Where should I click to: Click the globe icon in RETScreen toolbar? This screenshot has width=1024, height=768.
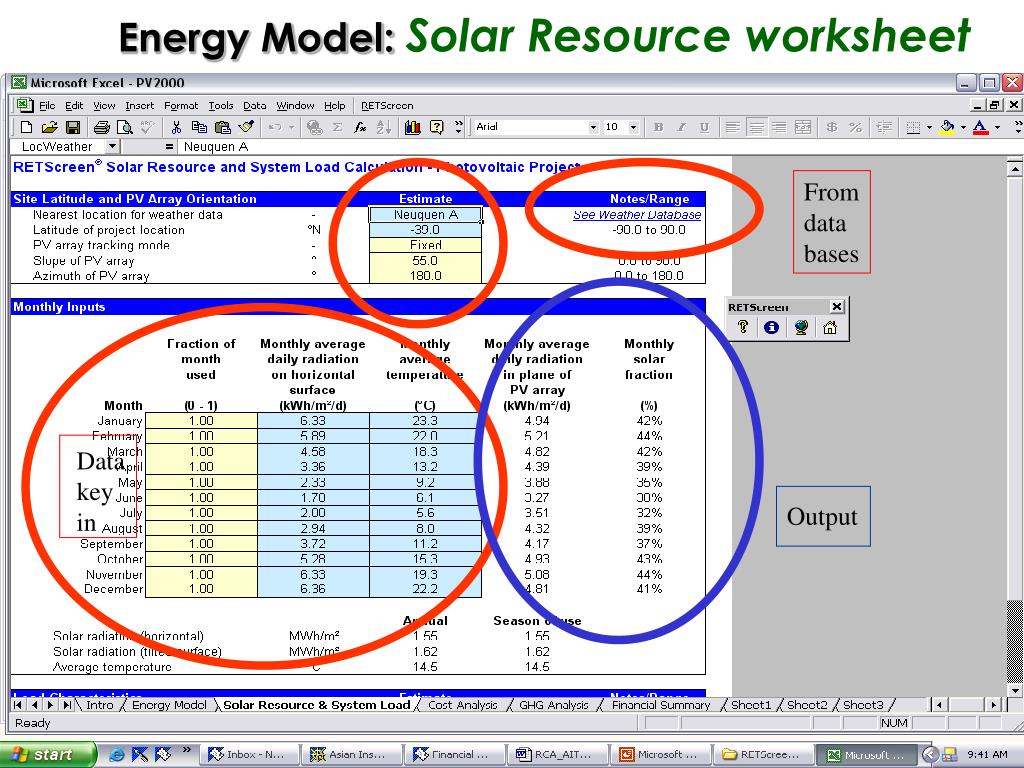[x=801, y=327]
